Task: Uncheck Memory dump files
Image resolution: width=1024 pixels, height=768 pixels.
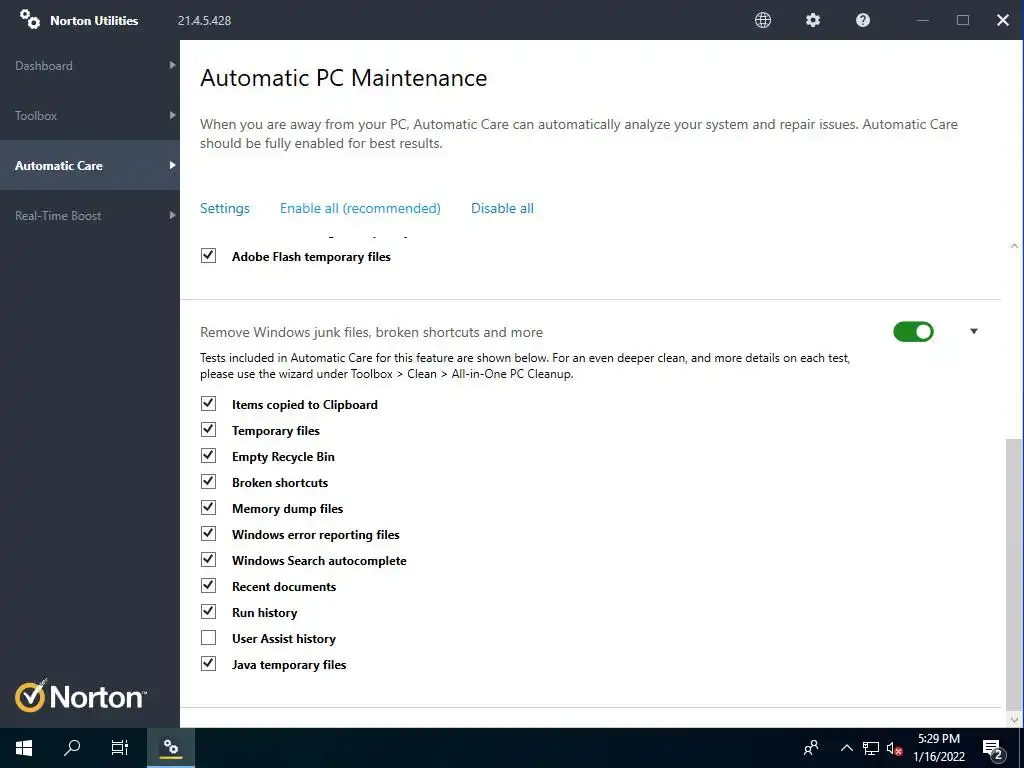Action: (x=208, y=507)
